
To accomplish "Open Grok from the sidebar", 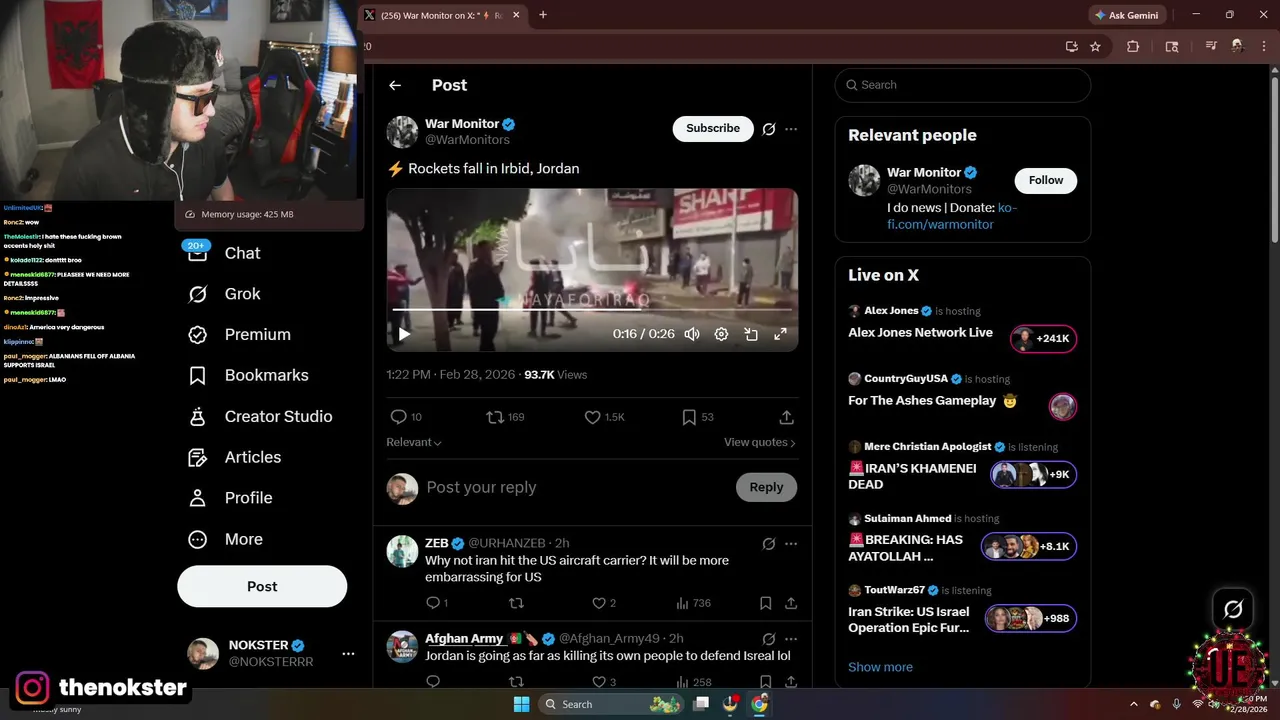I will pos(227,294).
